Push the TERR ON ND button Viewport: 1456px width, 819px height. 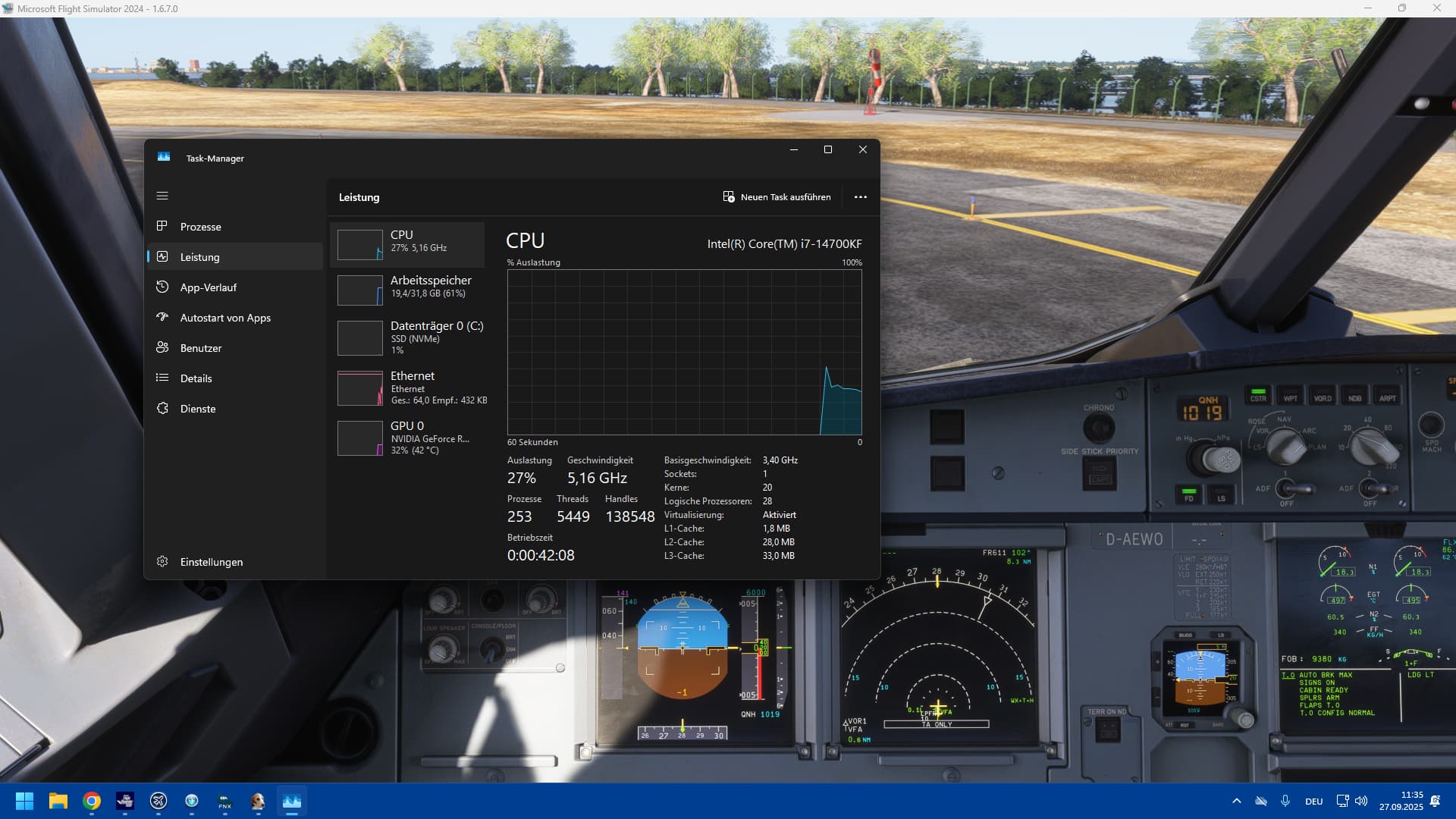click(1108, 729)
